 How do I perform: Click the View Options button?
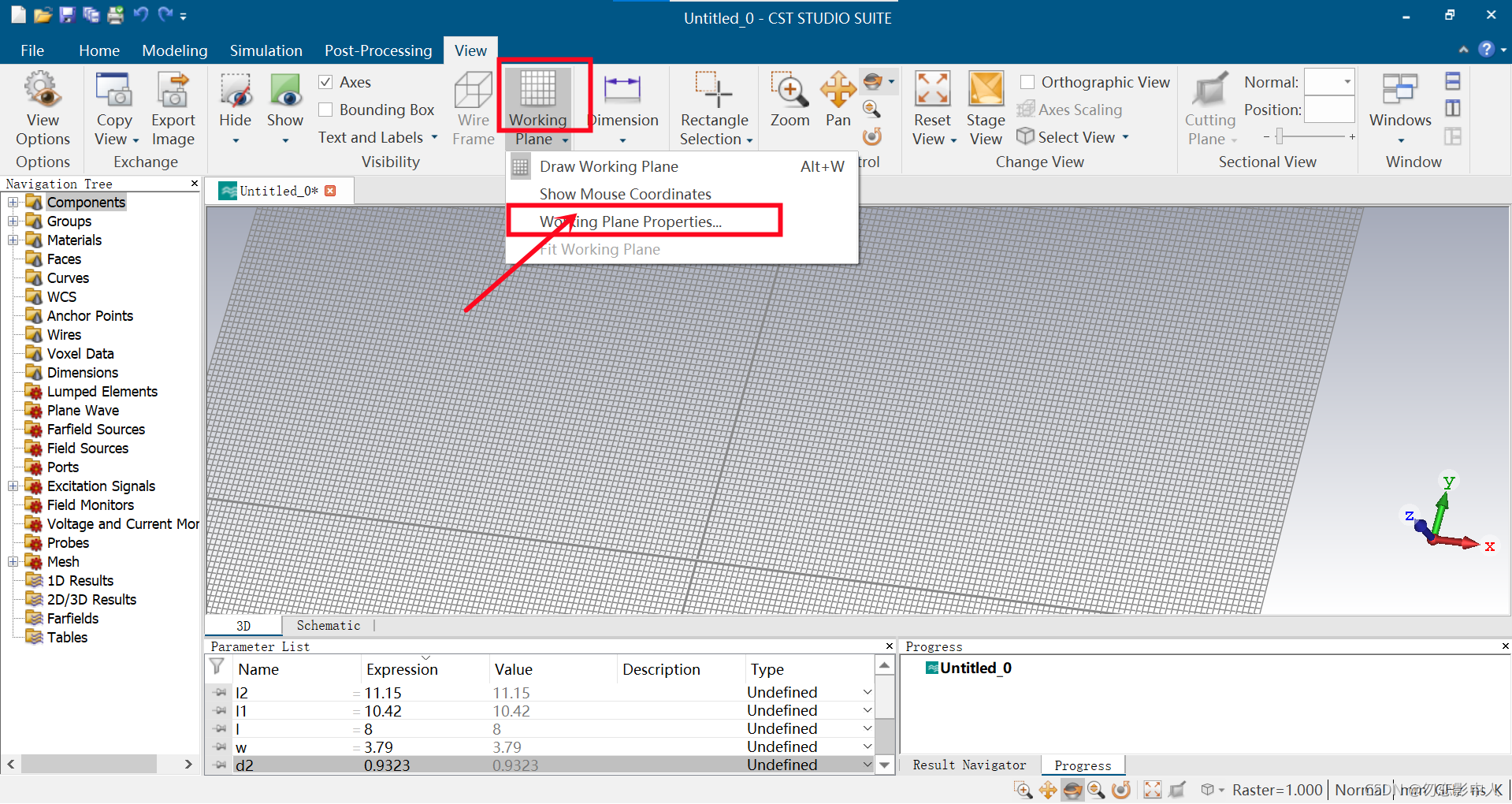(x=43, y=108)
